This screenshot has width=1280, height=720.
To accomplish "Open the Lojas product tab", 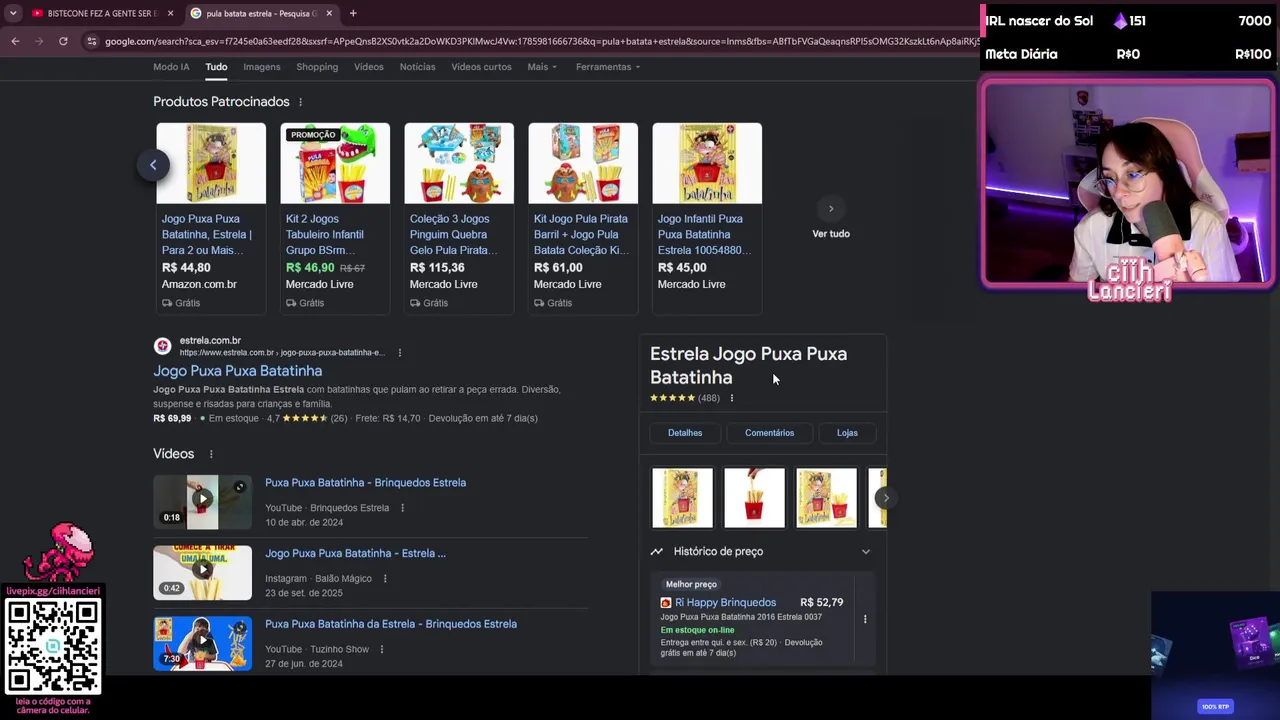I will [x=847, y=433].
